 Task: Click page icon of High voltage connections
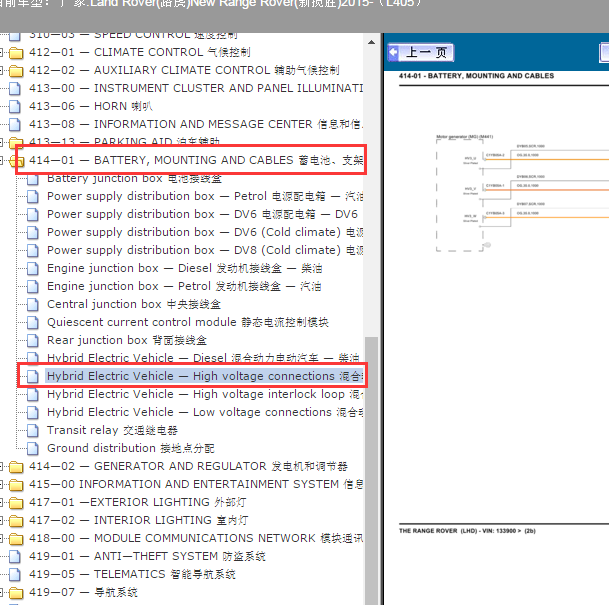pos(33,376)
